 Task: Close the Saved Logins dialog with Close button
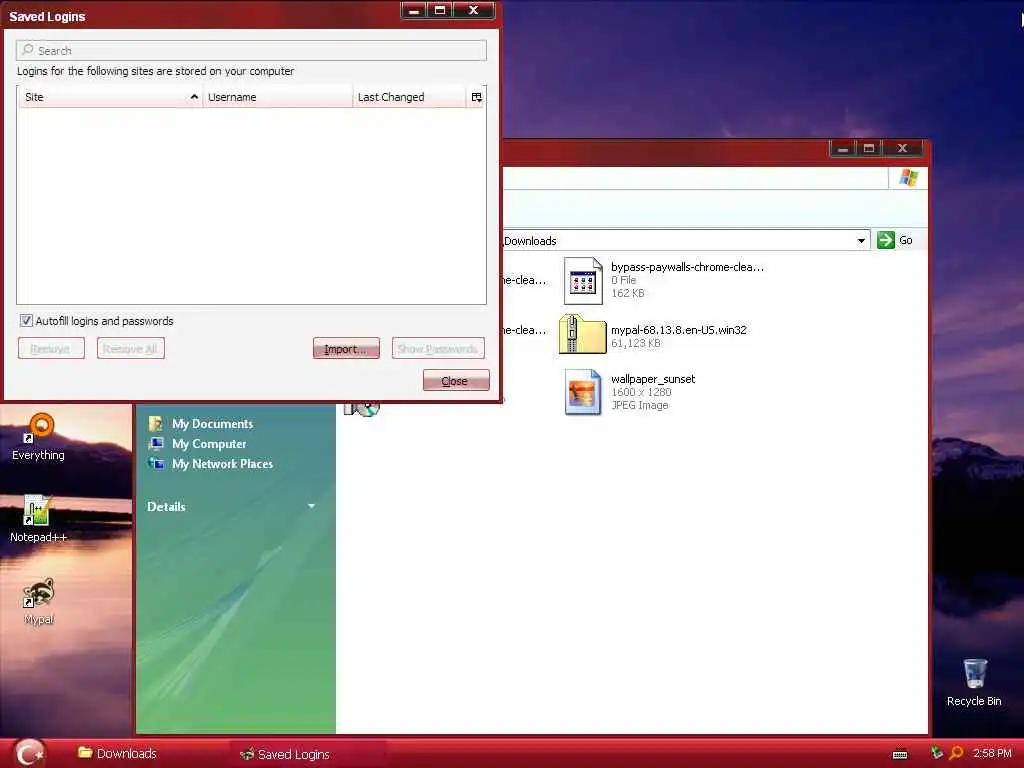[456, 380]
